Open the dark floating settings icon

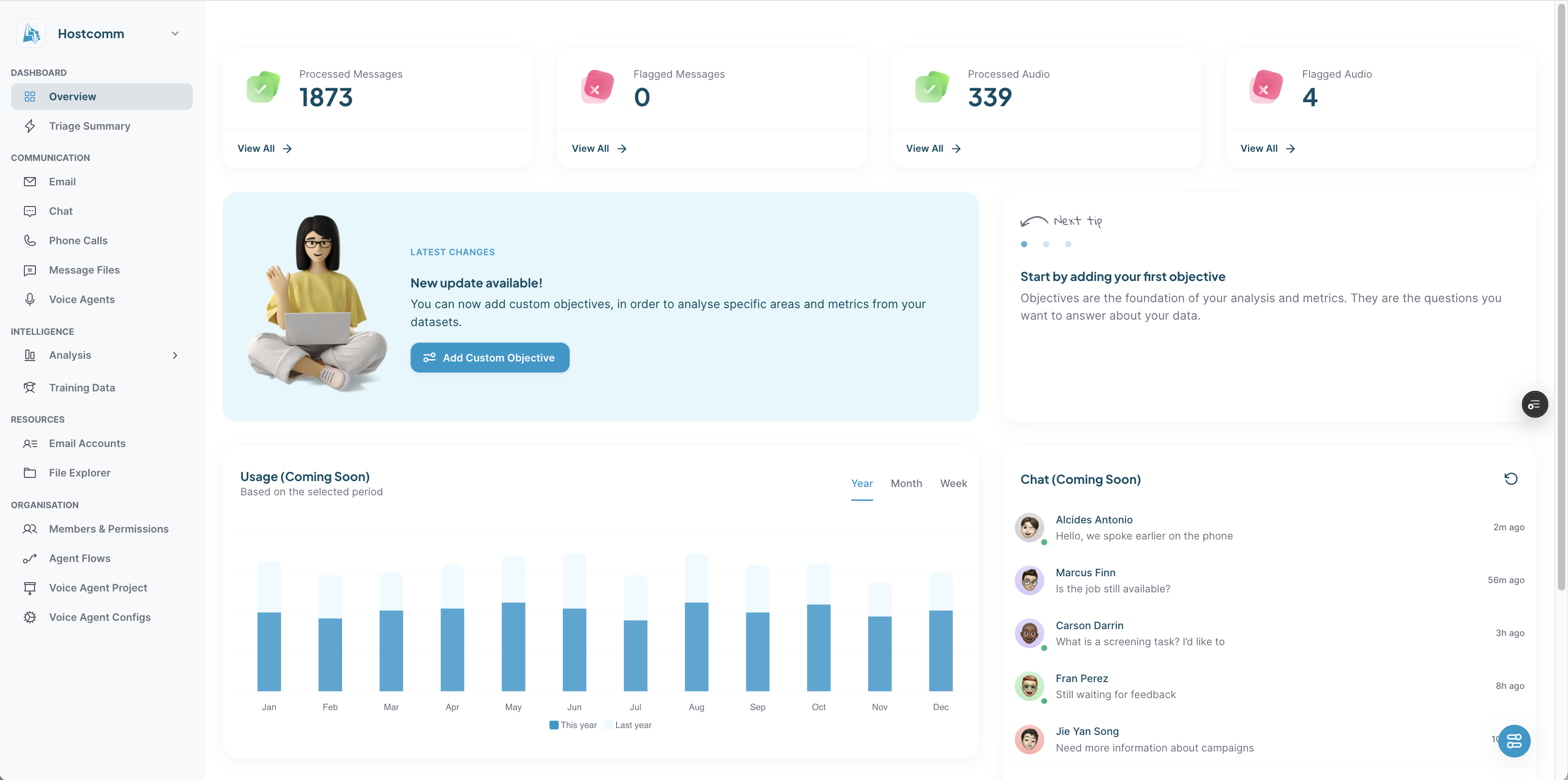point(1534,404)
